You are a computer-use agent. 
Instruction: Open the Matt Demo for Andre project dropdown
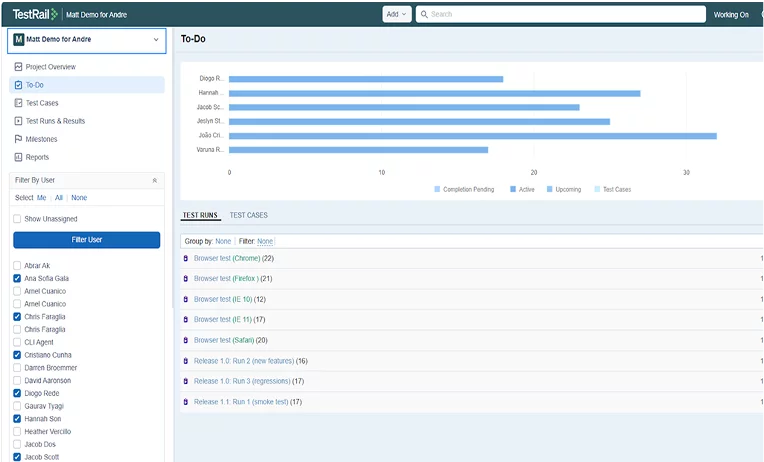(85, 40)
